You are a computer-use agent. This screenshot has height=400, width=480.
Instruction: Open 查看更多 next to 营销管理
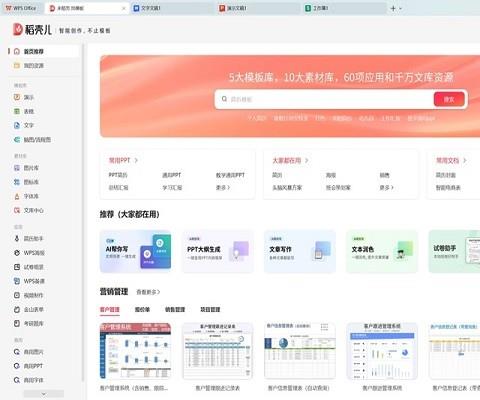point(148,292)
